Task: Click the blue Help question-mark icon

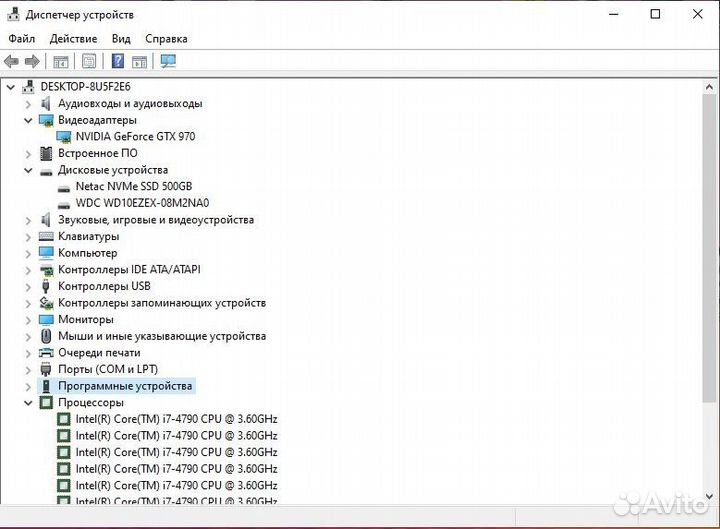Action: click(118, 61)
